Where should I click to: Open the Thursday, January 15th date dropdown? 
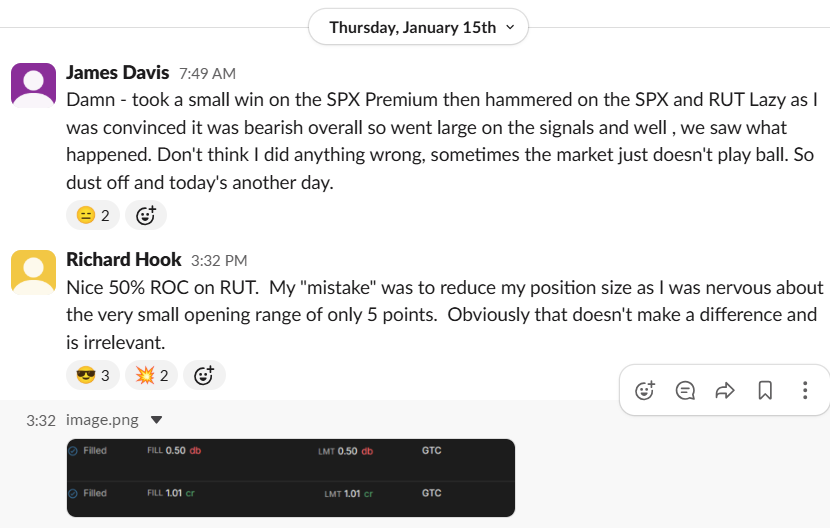[417, 27]
